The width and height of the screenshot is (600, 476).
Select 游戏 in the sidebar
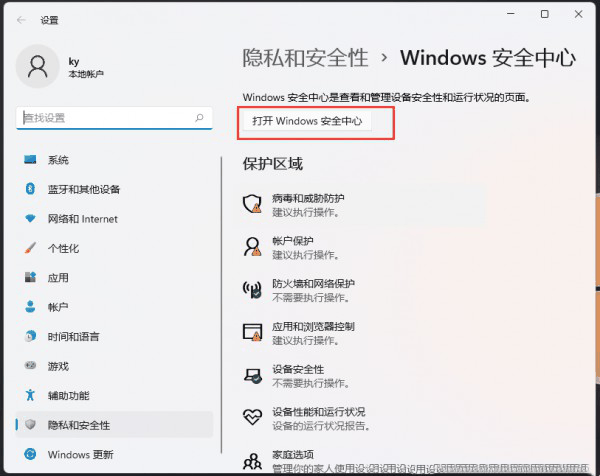tap(114, 365)
